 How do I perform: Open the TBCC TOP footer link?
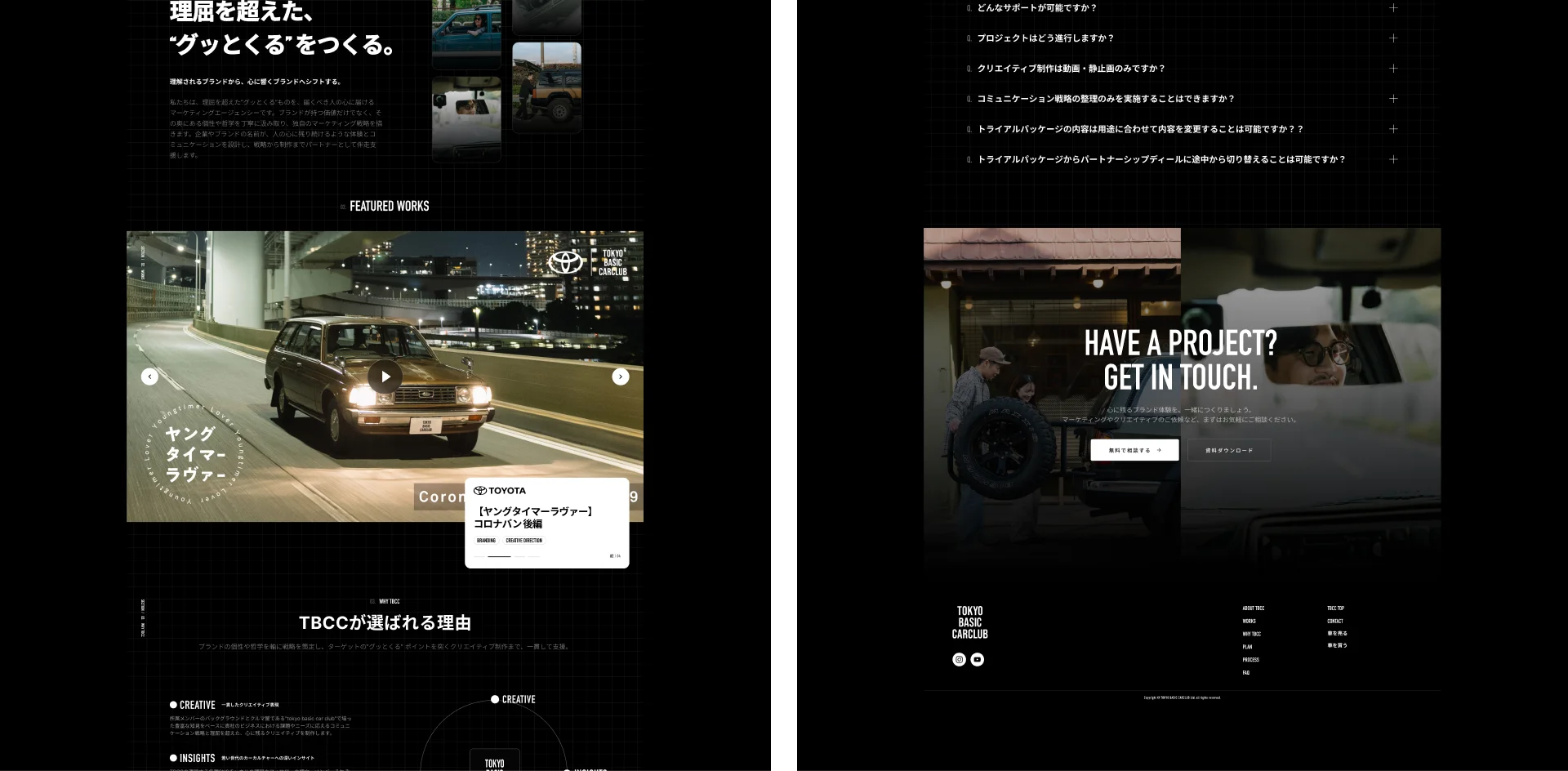coord(1336,608)
